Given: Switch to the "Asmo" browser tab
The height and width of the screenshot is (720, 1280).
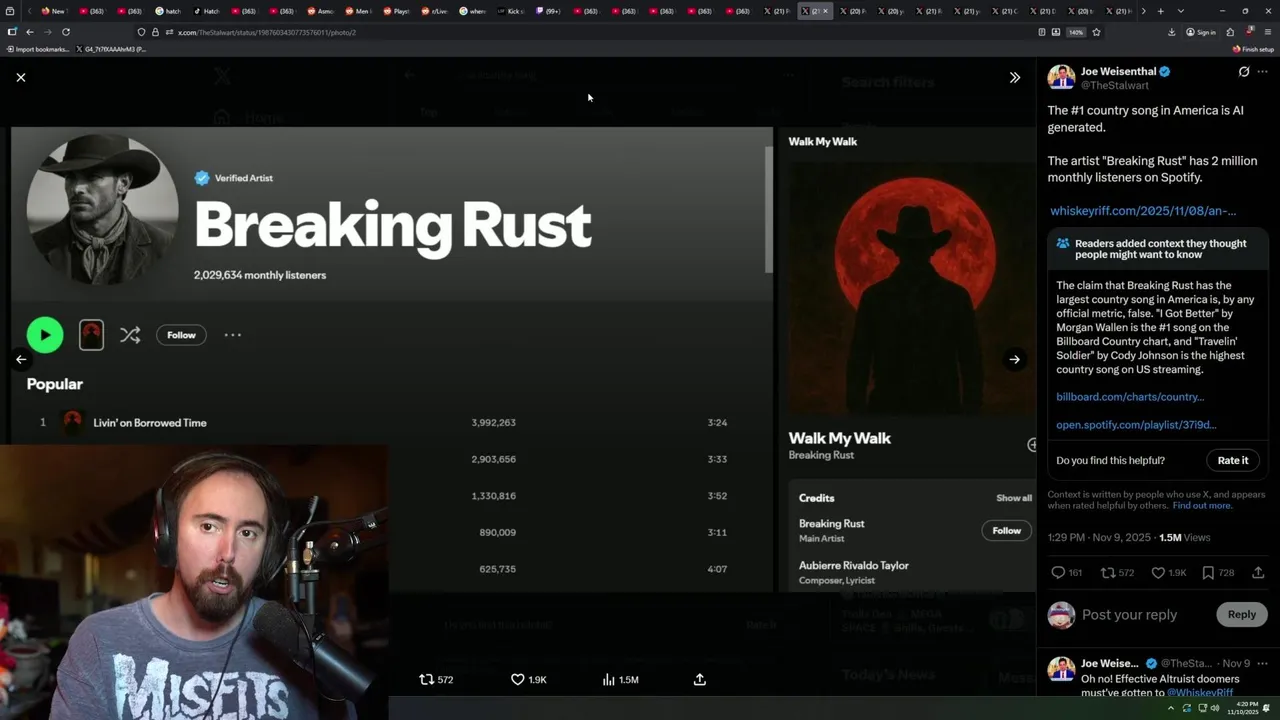Looking at the screenshot, I should click(320, 11).
